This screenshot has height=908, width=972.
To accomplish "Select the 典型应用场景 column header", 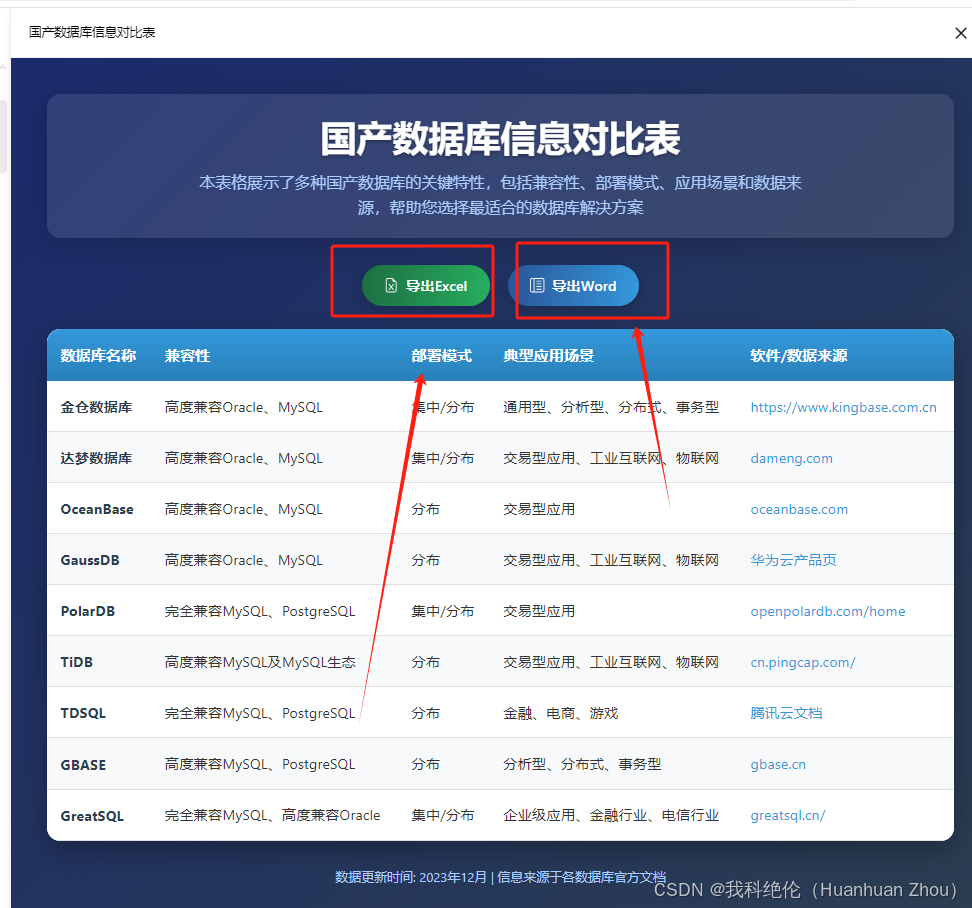I will (x=548, y=356).
